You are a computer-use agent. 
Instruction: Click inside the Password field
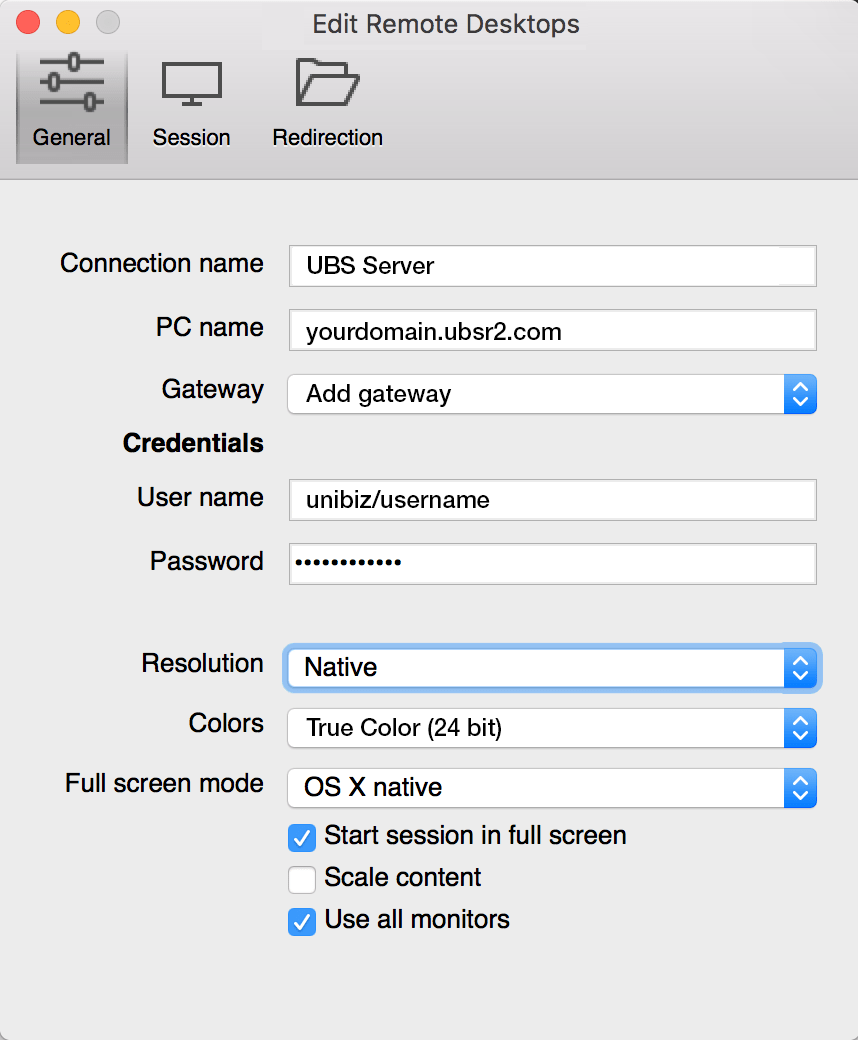click(x=550, y=564)
